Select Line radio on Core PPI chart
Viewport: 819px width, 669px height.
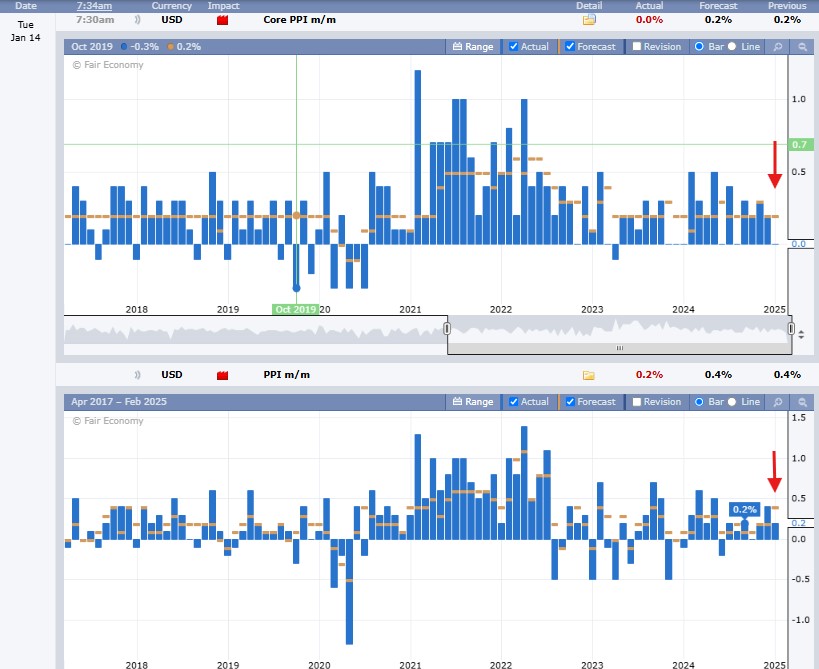(x=732, y=46)
